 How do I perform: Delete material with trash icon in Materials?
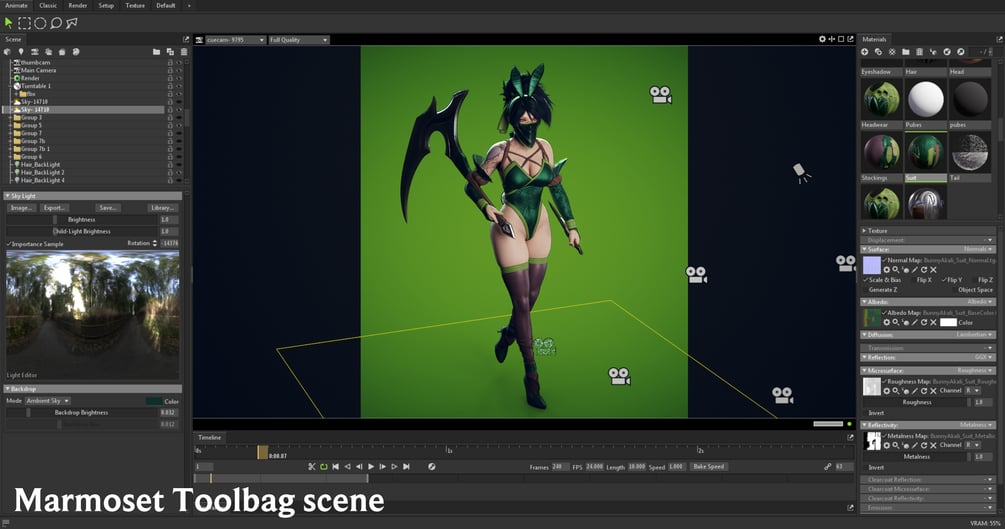tap(919, 52)
